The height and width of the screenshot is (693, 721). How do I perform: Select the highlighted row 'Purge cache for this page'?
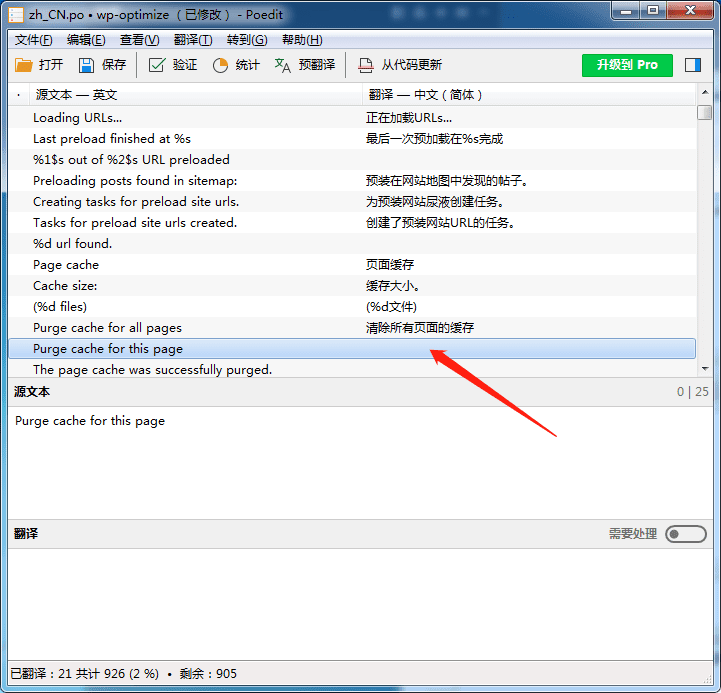[x=352, y=349]
